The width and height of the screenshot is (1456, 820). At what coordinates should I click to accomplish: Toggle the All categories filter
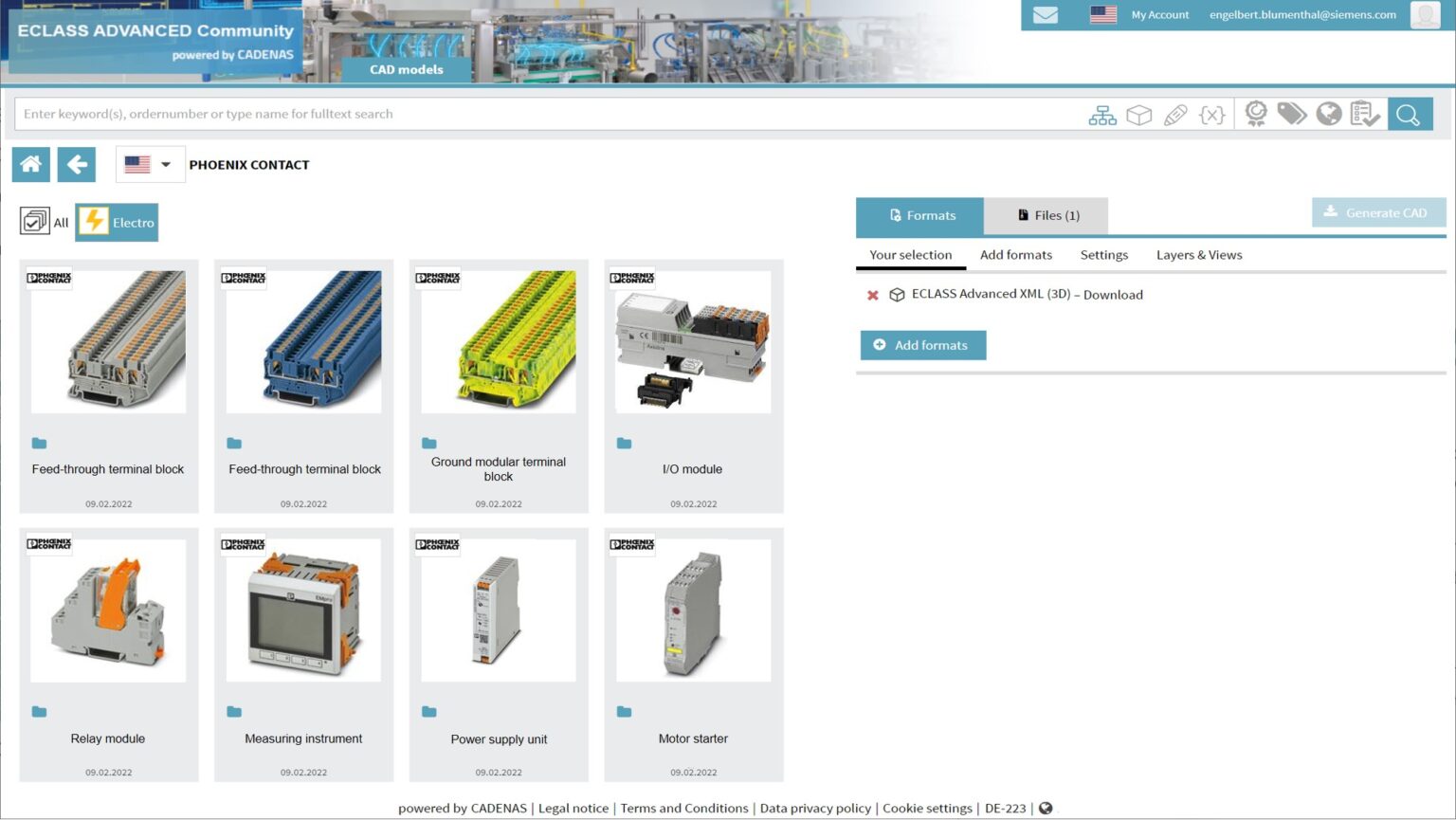tap(45, 222)
